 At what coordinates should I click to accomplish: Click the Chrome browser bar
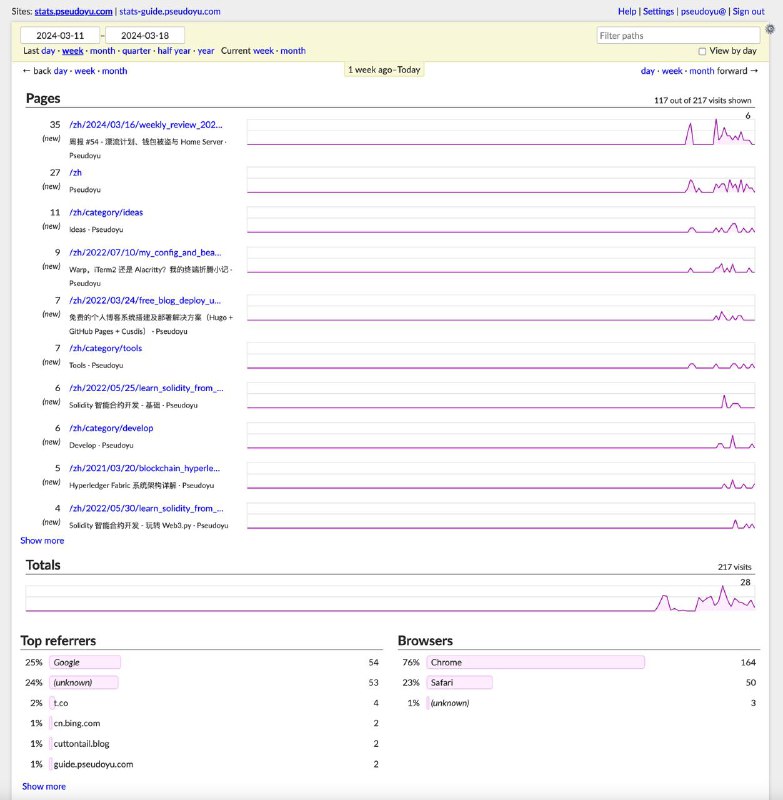(x=535, y=662)
